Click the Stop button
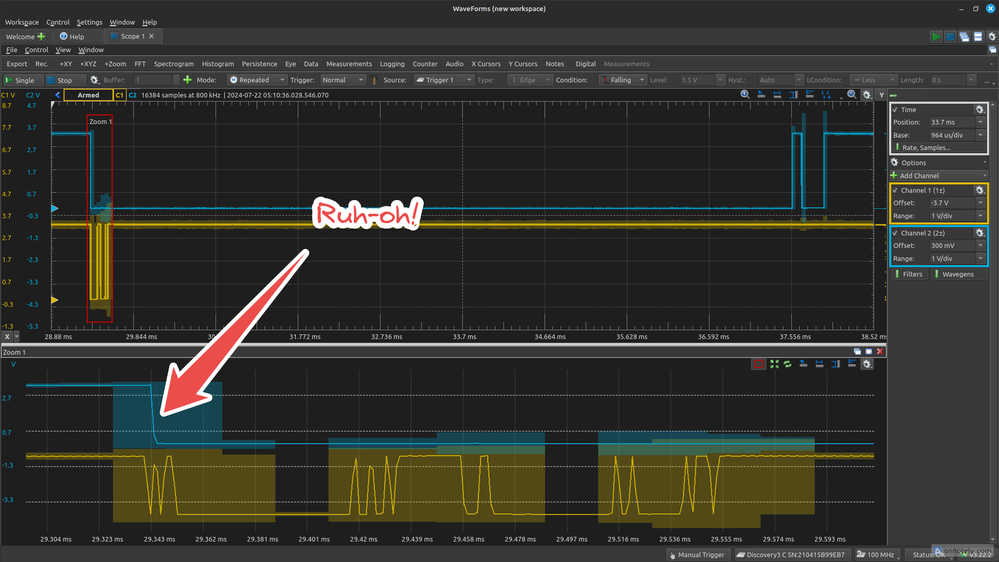 (64, 80)
